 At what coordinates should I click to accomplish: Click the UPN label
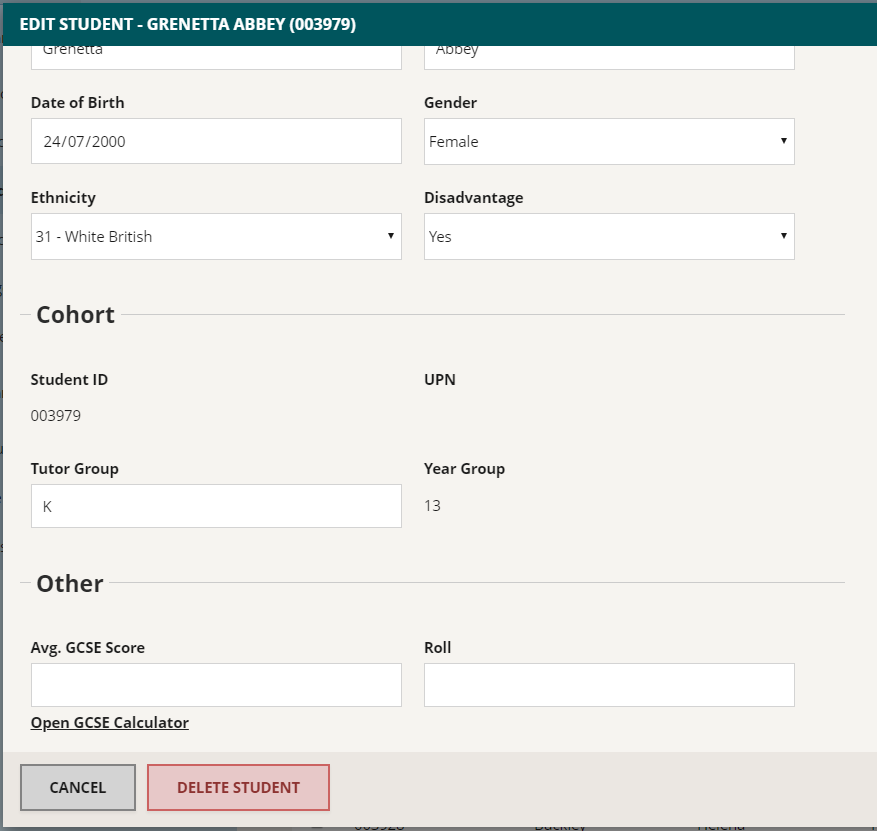[x=440, y=380]
